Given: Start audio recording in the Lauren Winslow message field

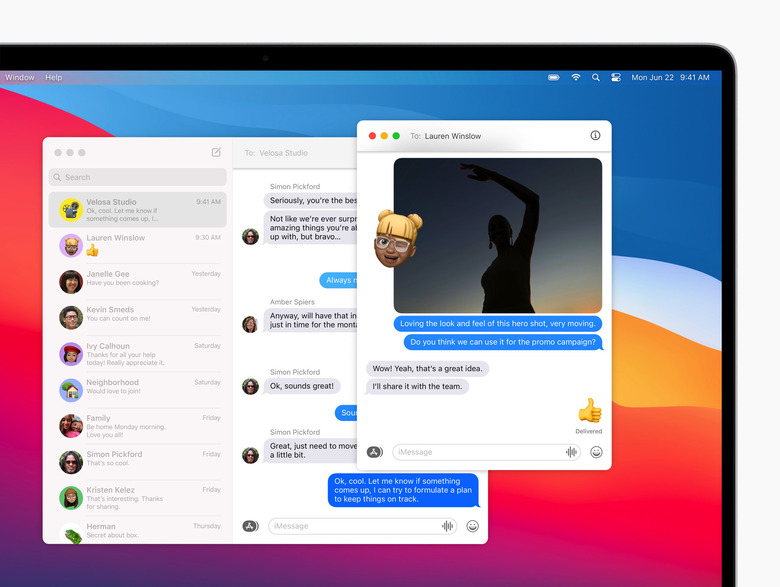Looking at the screenshot, I should point(571,452).
